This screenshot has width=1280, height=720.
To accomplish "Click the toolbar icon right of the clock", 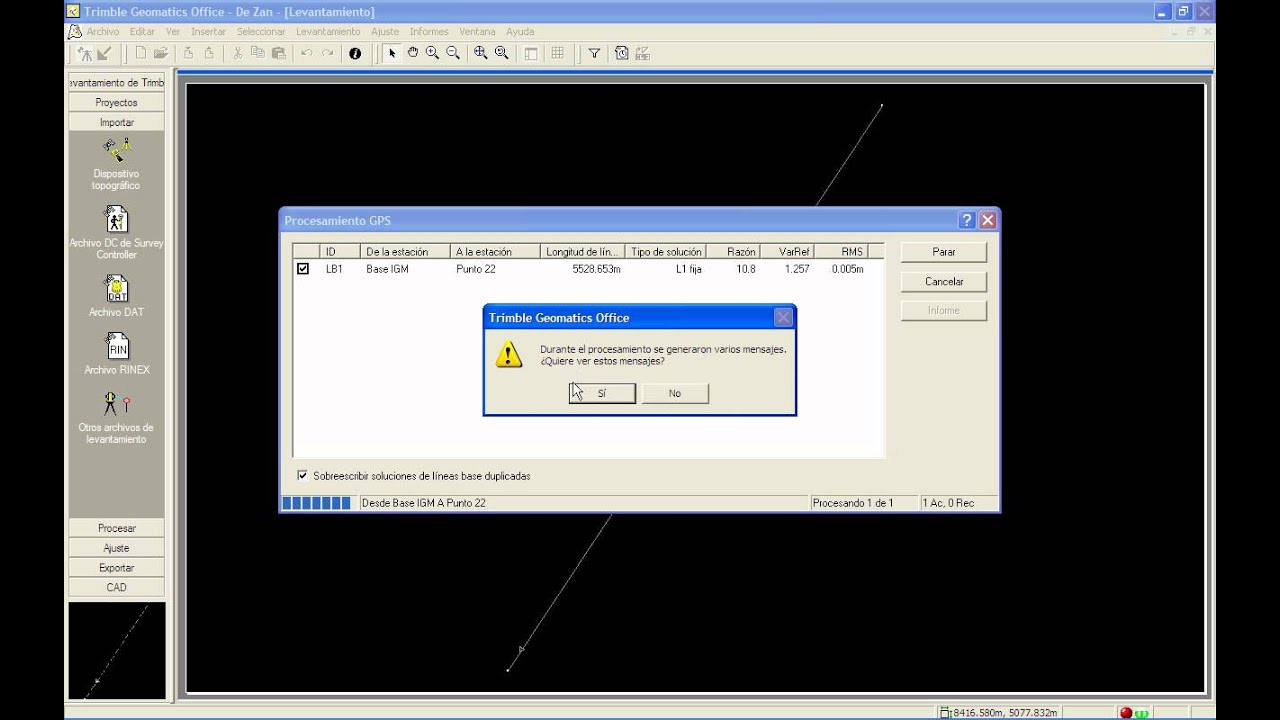I will 642,53.
